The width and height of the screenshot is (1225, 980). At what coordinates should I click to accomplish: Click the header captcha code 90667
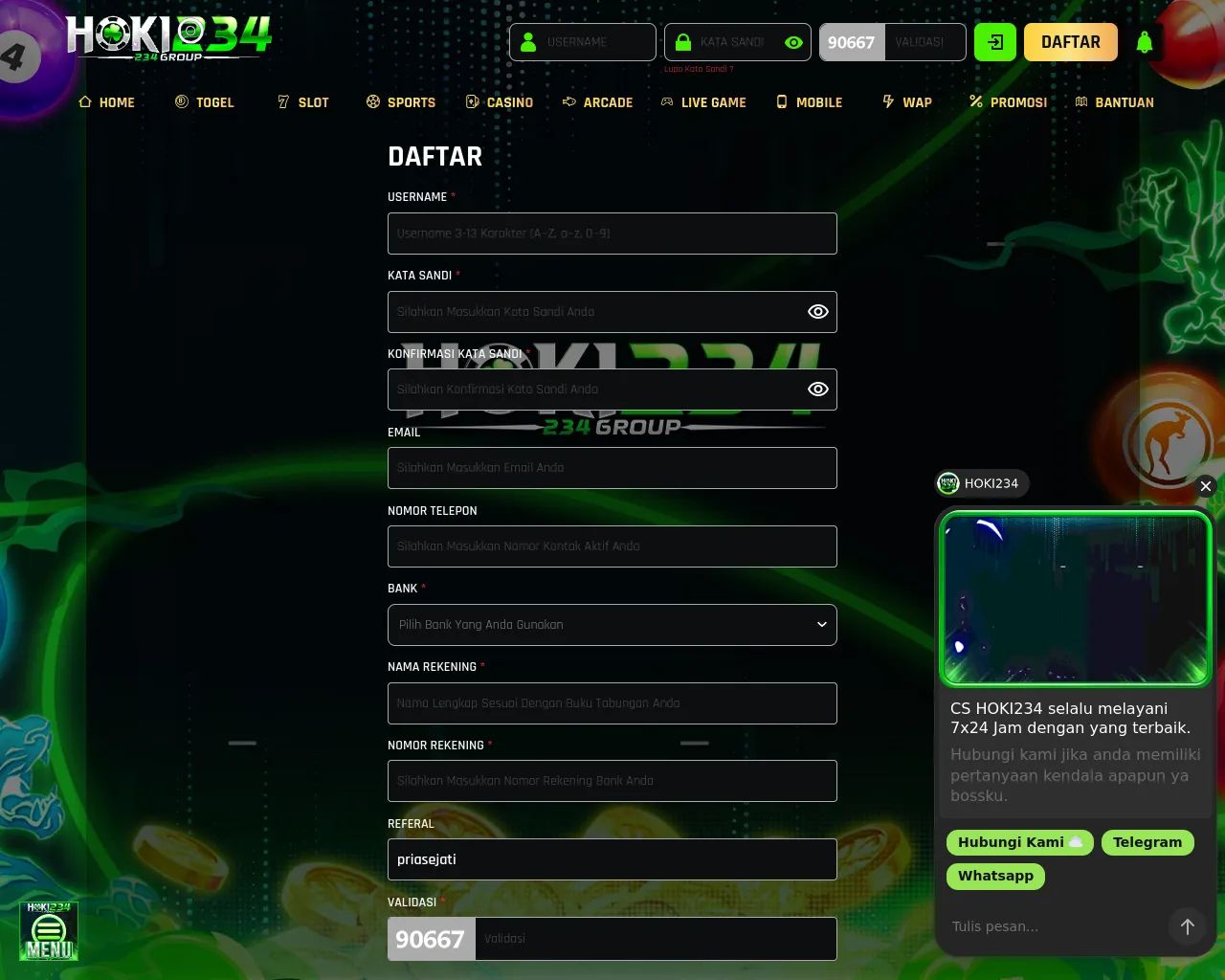point(852,42)
